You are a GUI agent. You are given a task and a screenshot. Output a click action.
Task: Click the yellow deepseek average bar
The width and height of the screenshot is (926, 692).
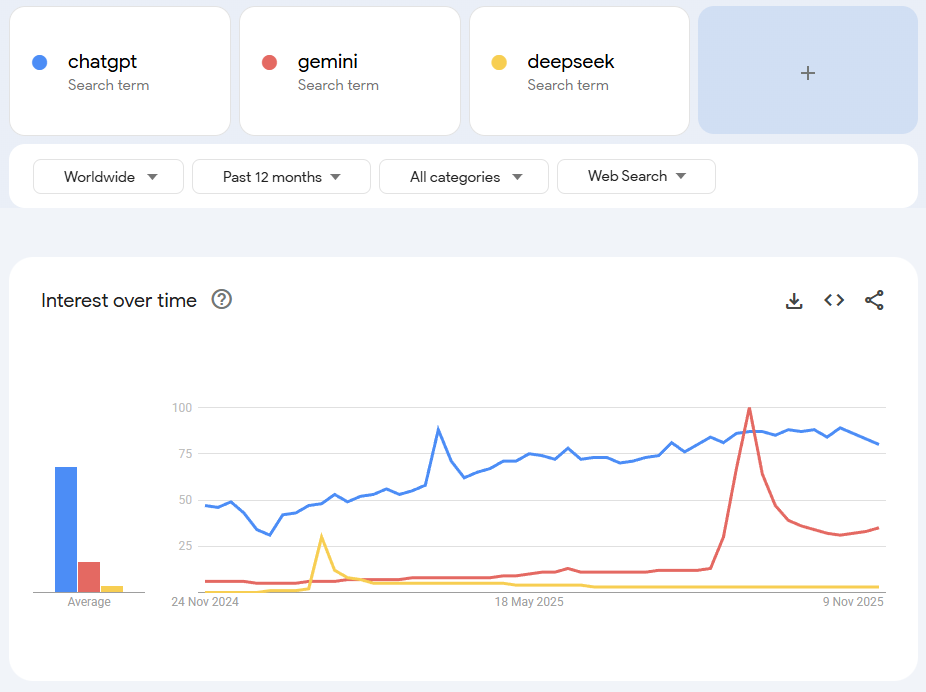tap(112, 589)
